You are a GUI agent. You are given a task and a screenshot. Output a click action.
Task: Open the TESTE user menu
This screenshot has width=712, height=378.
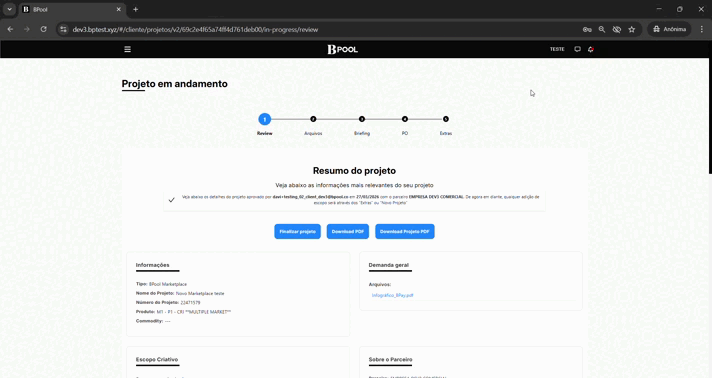(557, 49)
